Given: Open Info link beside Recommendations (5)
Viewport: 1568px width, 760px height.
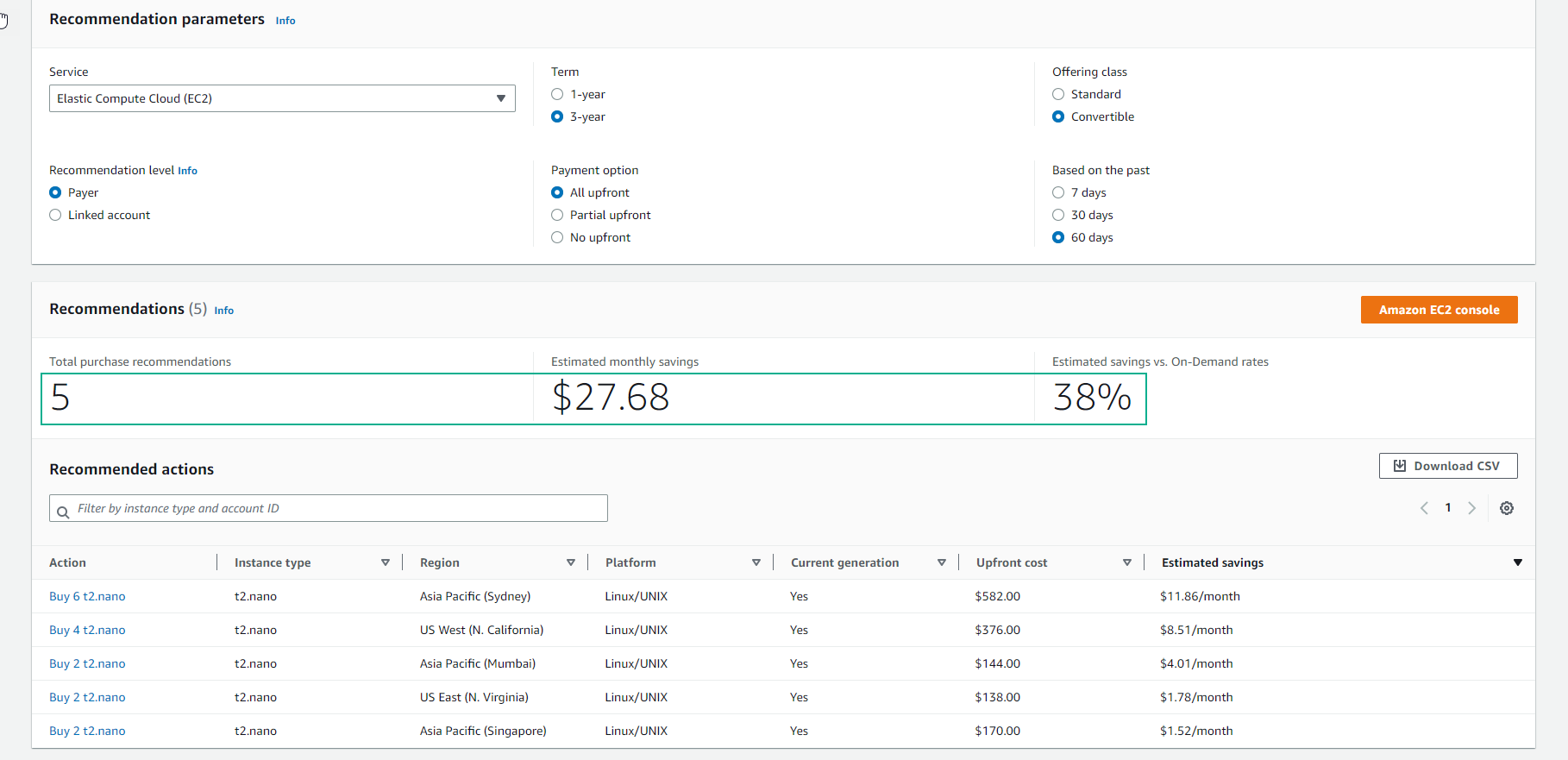Looking at the screenshot, I should (x=223, y=311).
